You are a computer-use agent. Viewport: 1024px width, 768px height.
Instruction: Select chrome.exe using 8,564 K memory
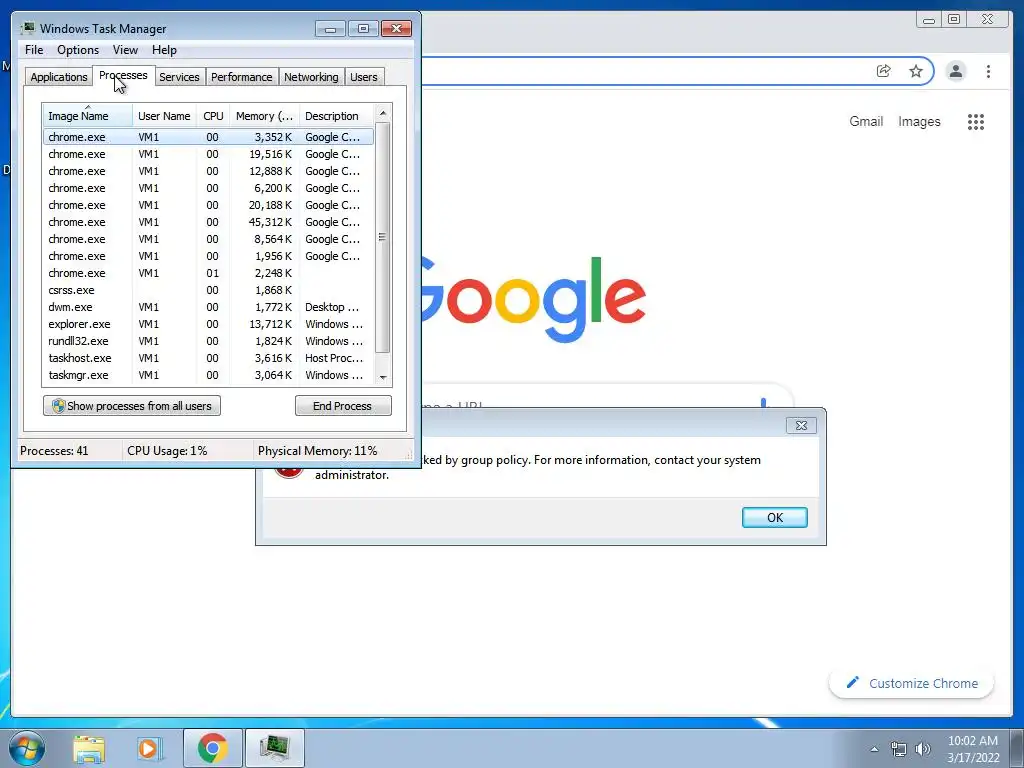pyautogui.click(x=209, y=239)
